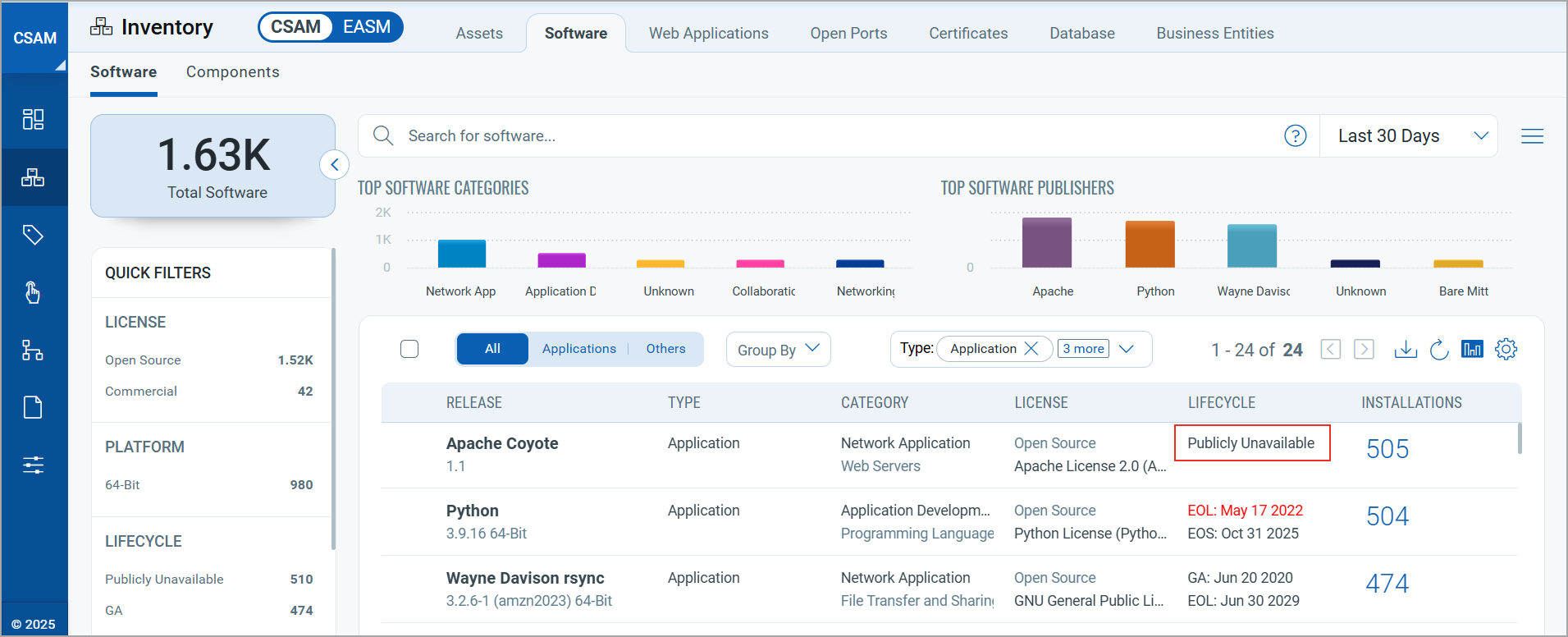Open the Python release row
1568x637 pixels.
(x=473, y=511)
